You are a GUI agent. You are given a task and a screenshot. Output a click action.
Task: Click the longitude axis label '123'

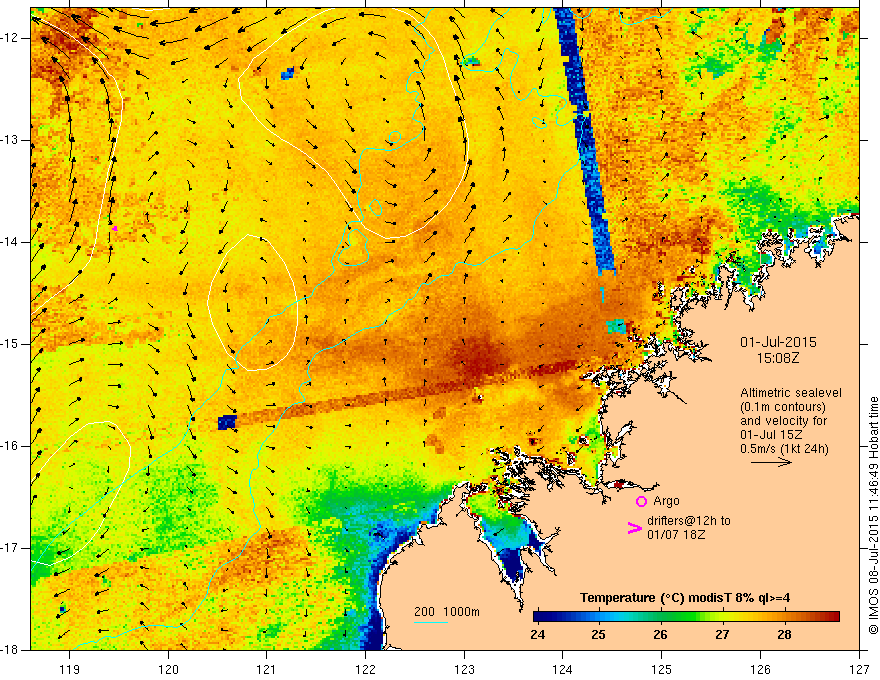[464, 669]
